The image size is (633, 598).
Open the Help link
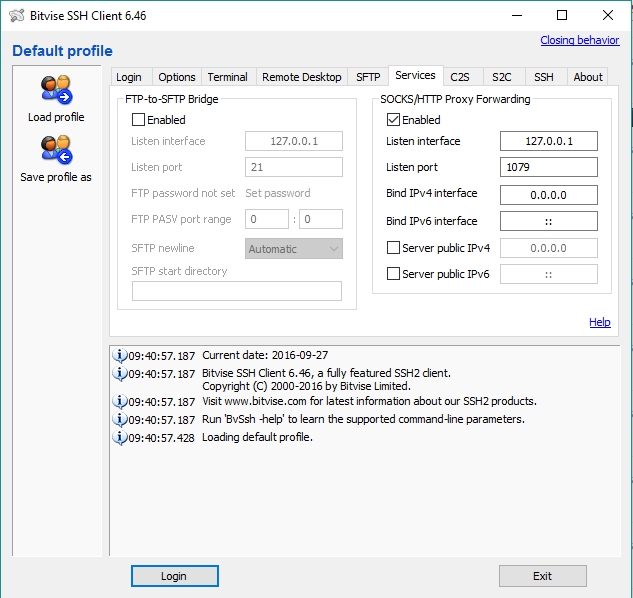point(600,322)
